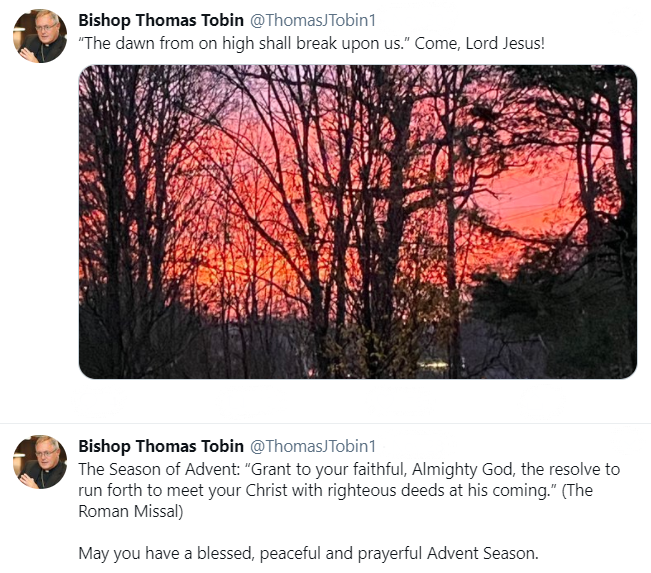Open the red sunrise photo through the trees
Image resolution: width=651 pixels, height=573 pixels.
(357, 222)
